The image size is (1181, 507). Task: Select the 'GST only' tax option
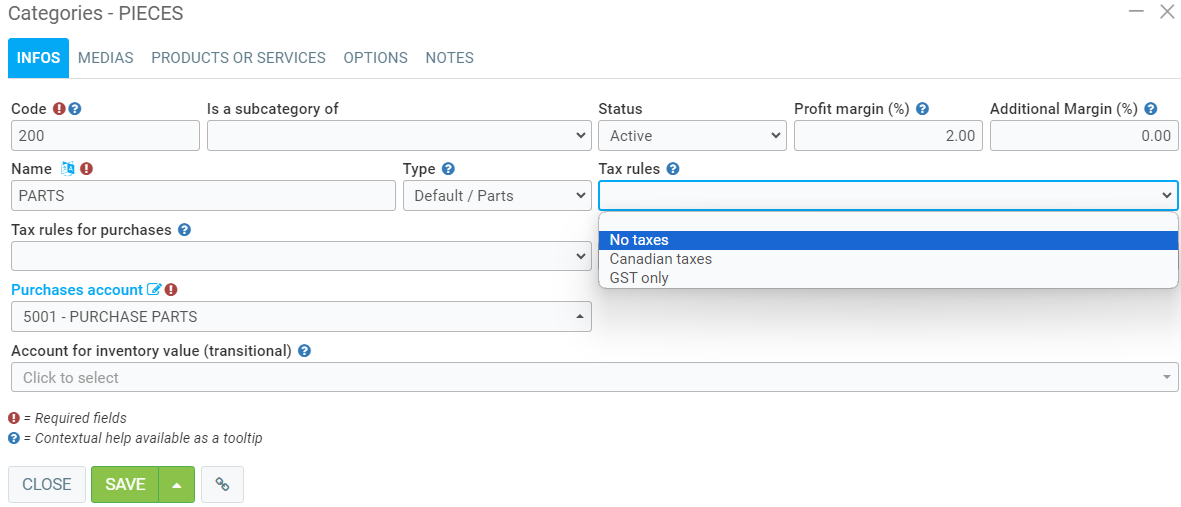point(639,278)
